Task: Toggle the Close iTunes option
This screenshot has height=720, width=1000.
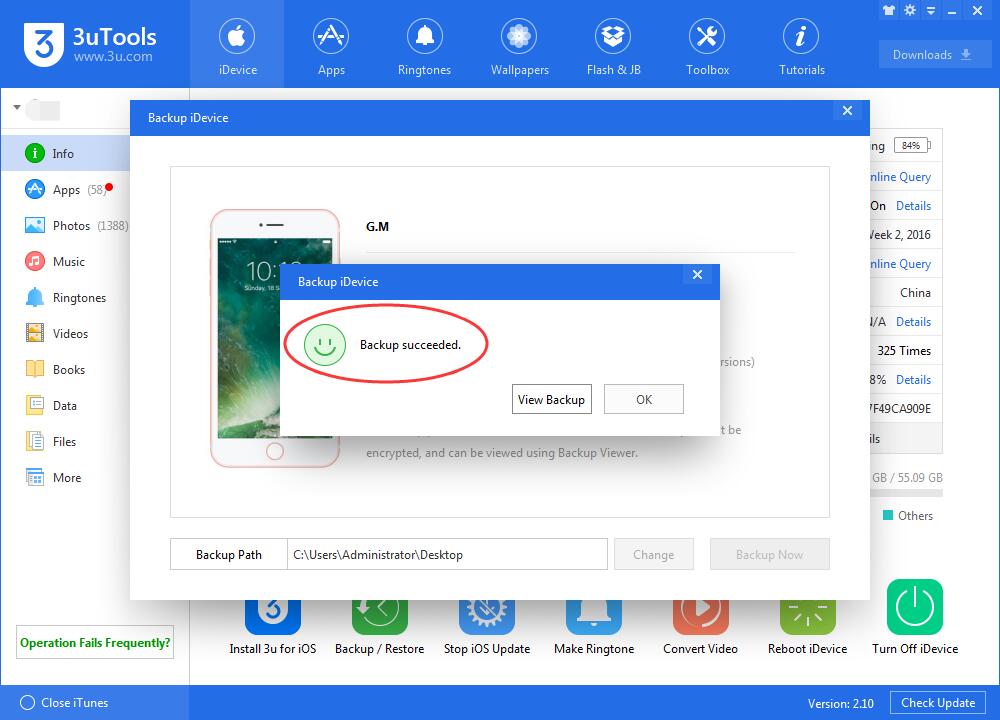Action: [x=64, y=703]
